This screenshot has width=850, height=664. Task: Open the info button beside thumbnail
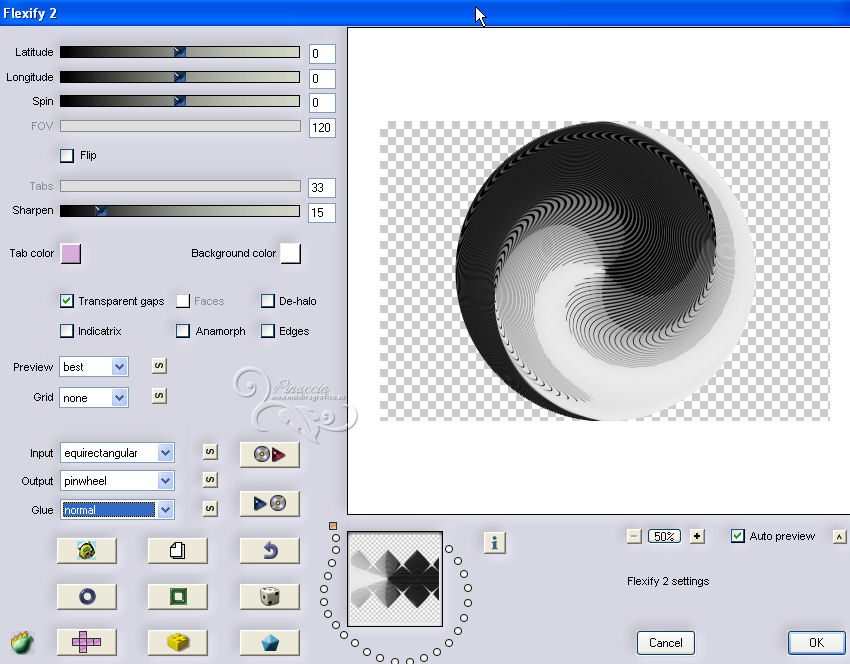[x=495, y=542]
